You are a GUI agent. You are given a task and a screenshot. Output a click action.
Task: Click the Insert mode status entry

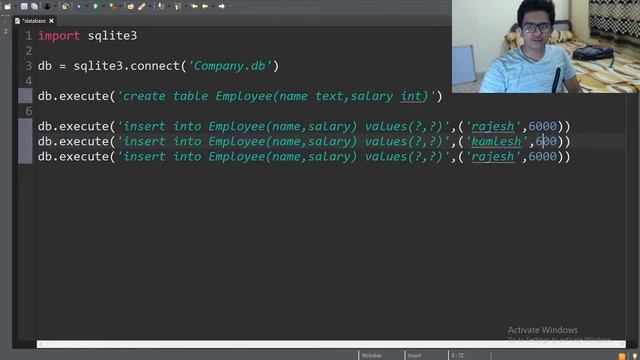pyautogui.click(x=414, y=356)
